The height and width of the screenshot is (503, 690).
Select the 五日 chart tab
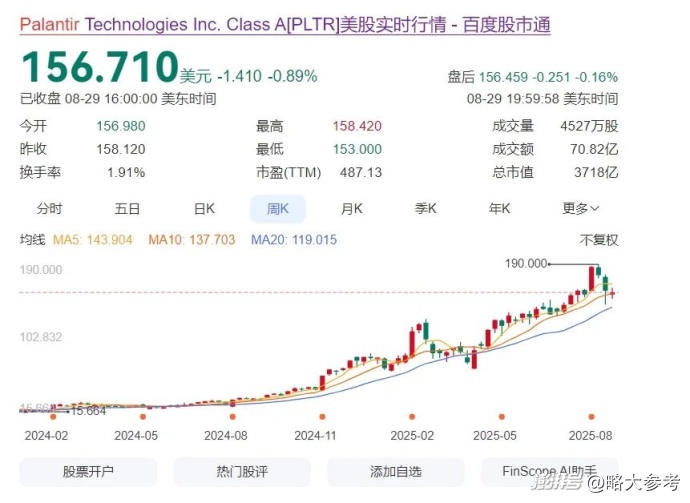tap(127, 208)
